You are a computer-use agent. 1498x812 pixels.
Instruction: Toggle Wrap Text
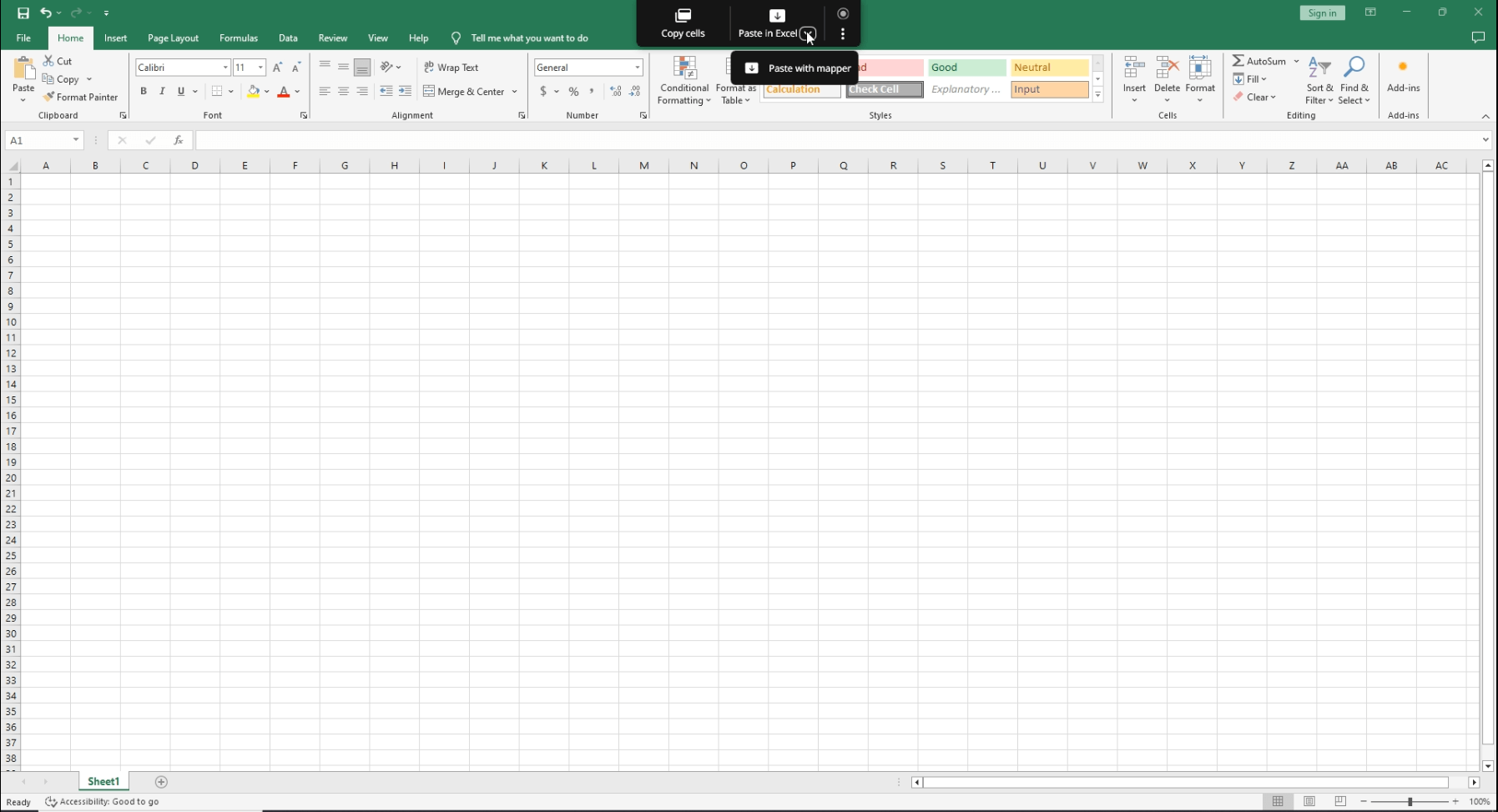coord(451,68)
